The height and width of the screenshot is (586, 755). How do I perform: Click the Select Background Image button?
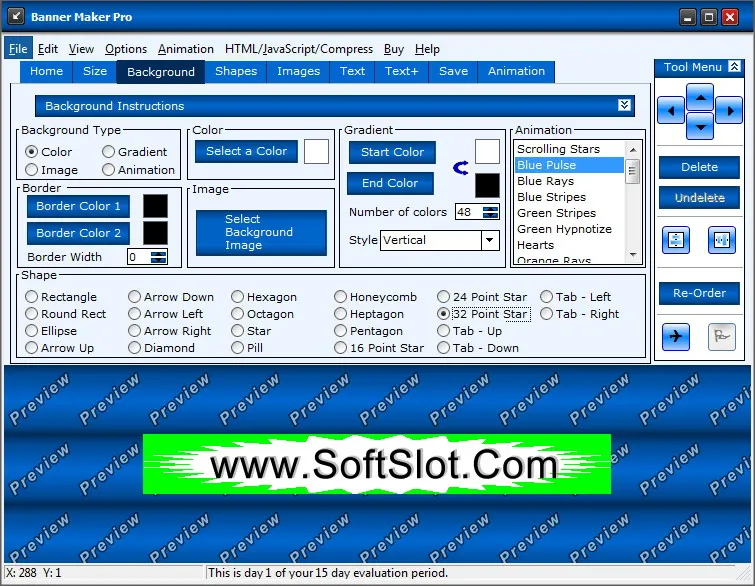261,232
